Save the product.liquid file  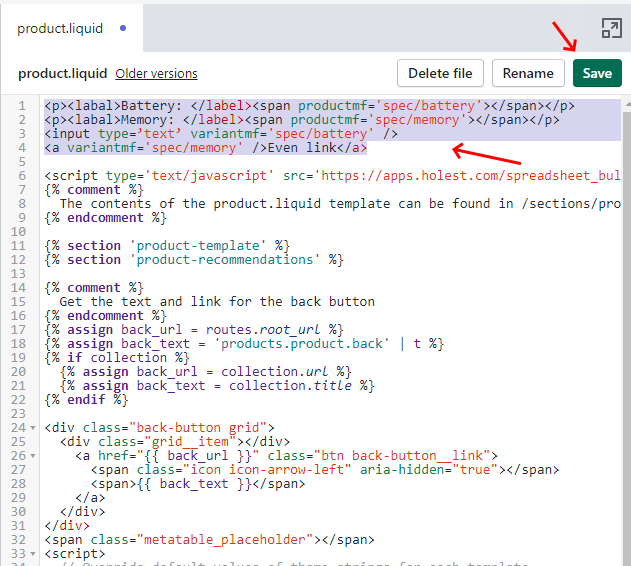click(x=597, y=73)
